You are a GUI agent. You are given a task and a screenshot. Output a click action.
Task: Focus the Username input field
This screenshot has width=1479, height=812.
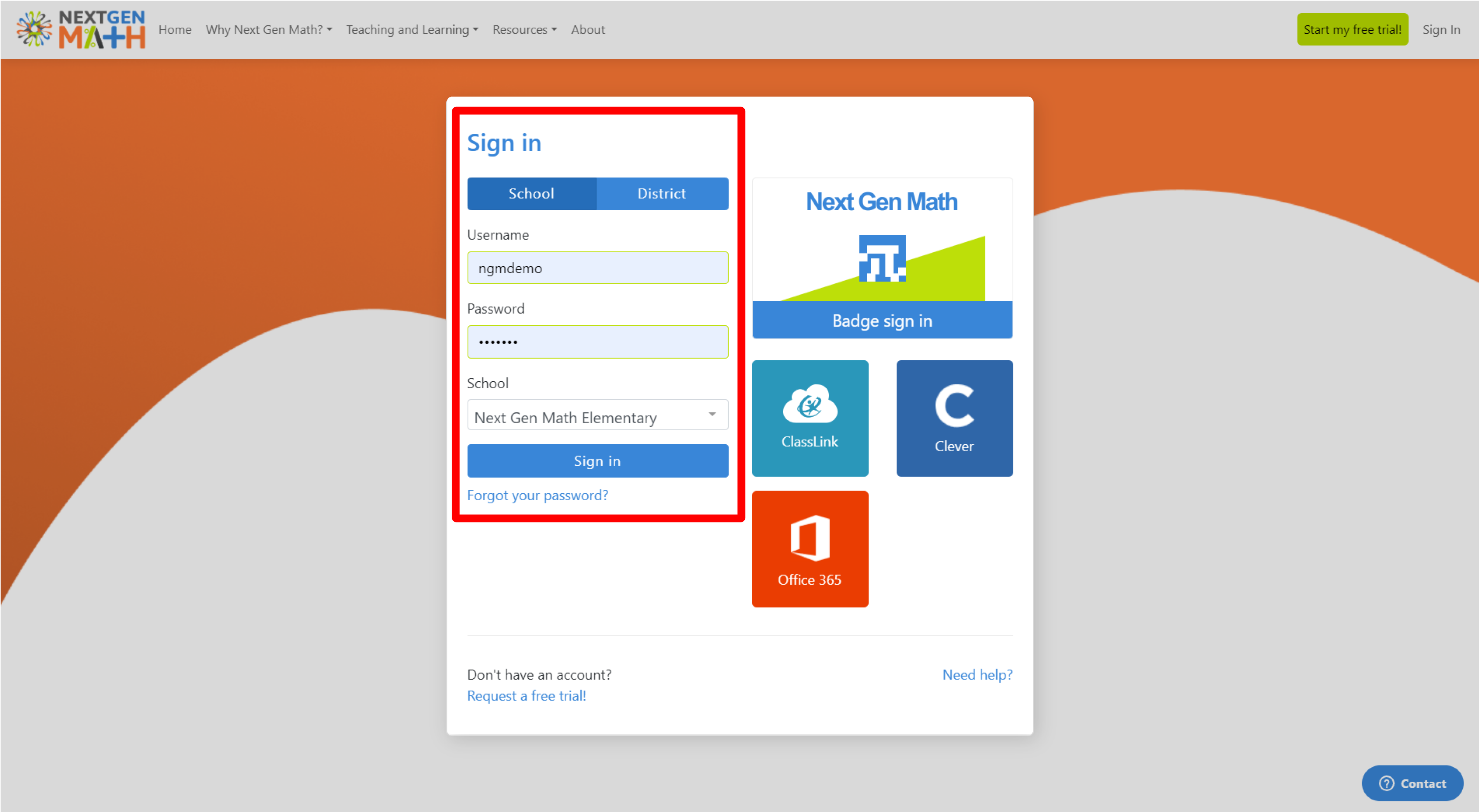click(597, 268)
